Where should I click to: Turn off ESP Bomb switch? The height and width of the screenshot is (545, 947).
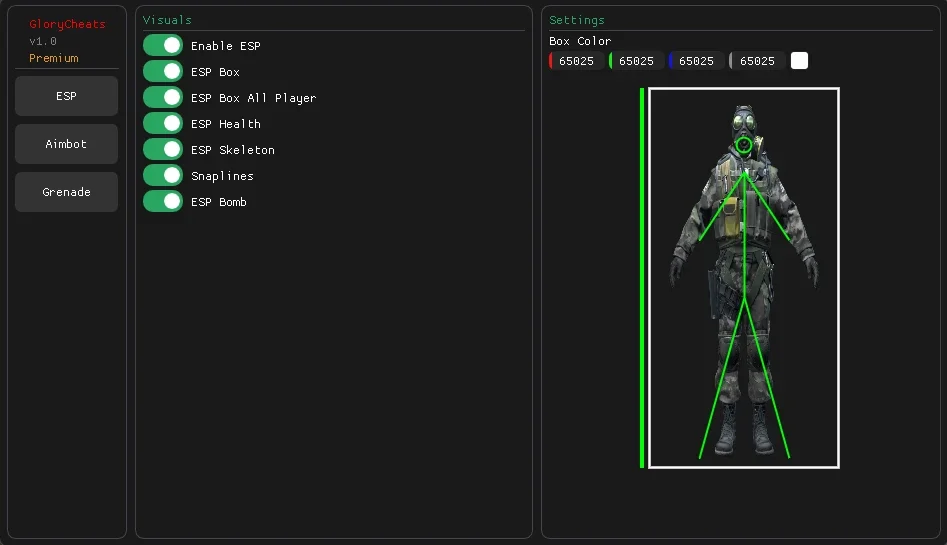click(163, 201)
